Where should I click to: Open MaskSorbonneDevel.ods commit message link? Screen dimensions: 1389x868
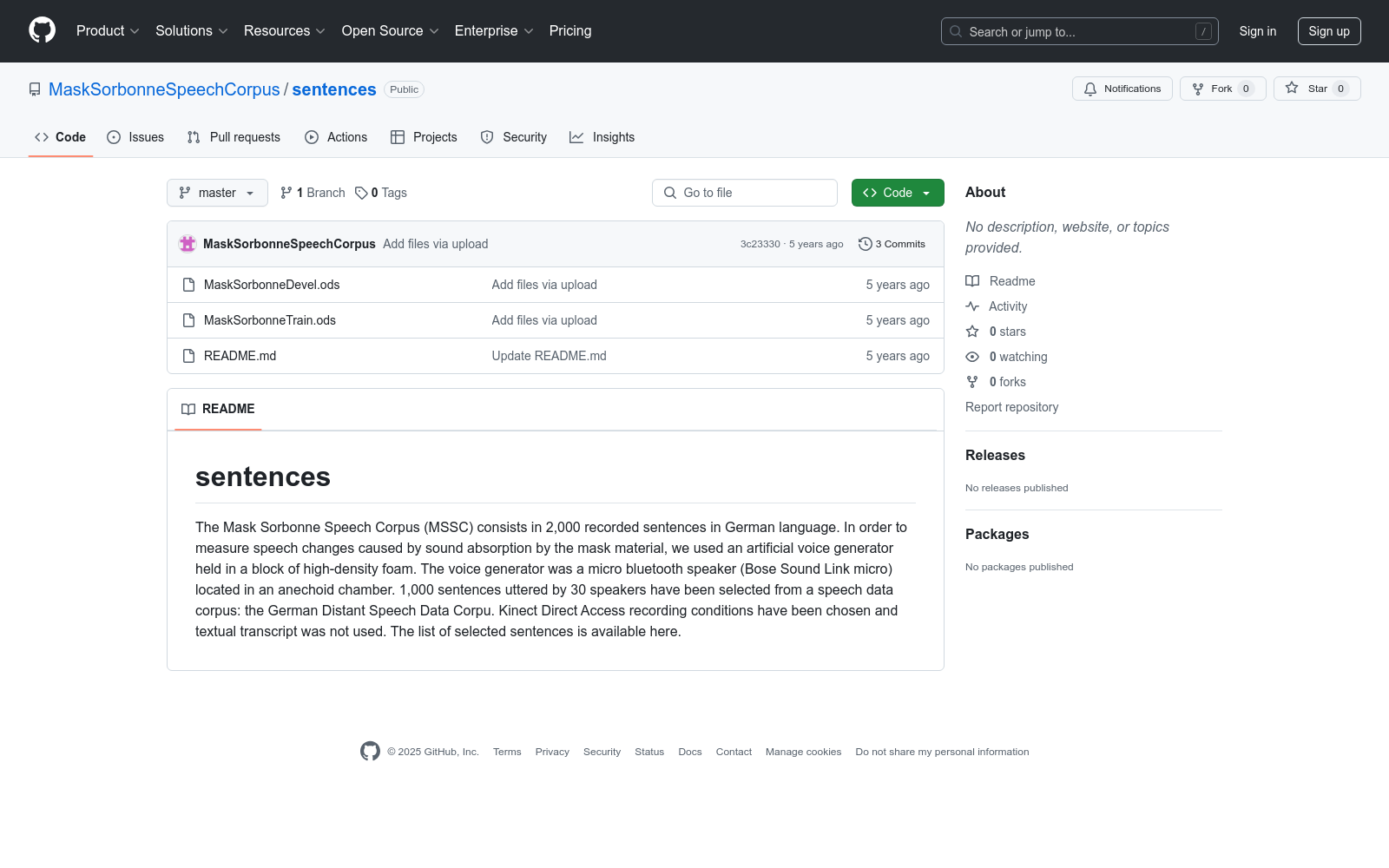click(x=544, y=285)
